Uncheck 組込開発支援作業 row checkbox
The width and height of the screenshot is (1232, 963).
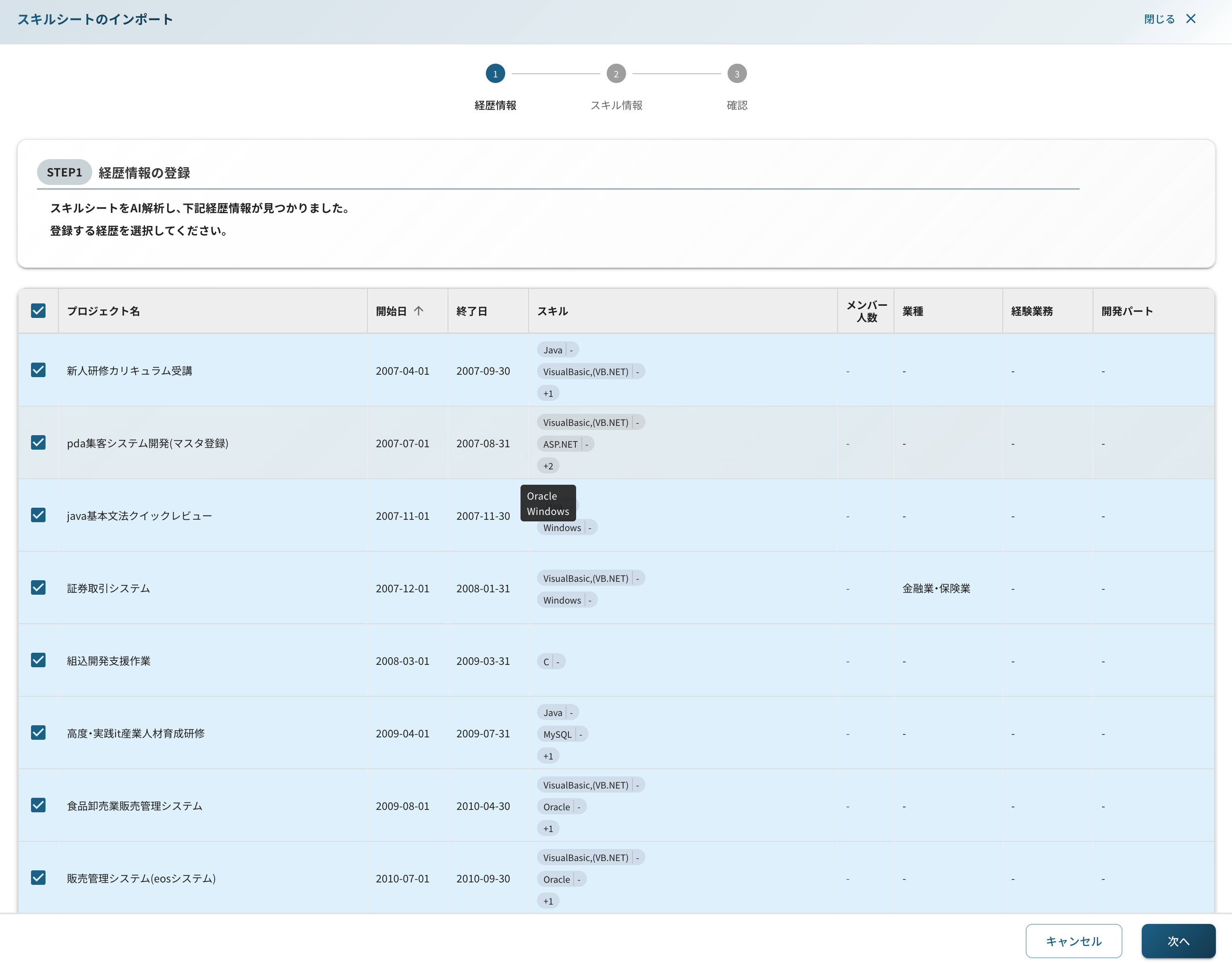[x=38, y=660]
